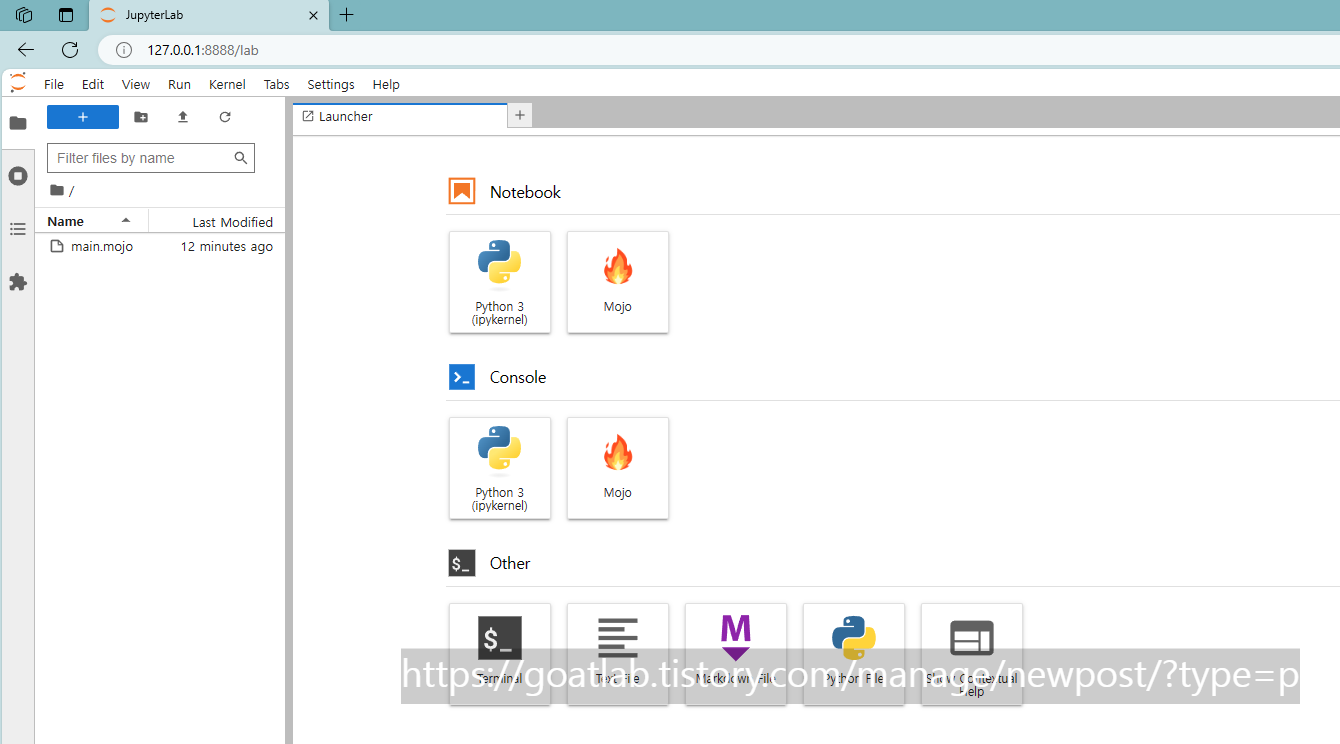This screenshot has height=744, width=1340.
Task: Create a new Text File
Action: 618,654
